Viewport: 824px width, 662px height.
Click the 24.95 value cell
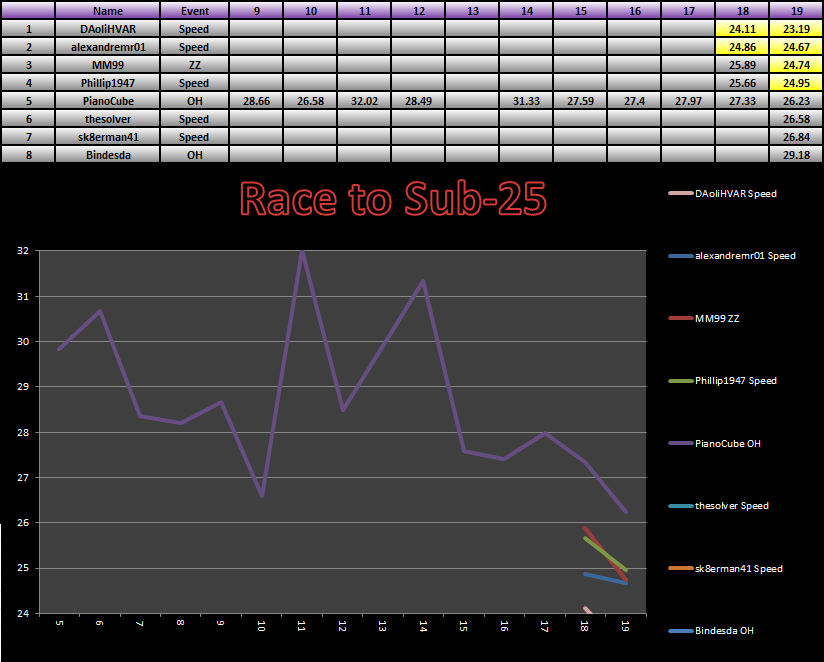coord(797,83)
